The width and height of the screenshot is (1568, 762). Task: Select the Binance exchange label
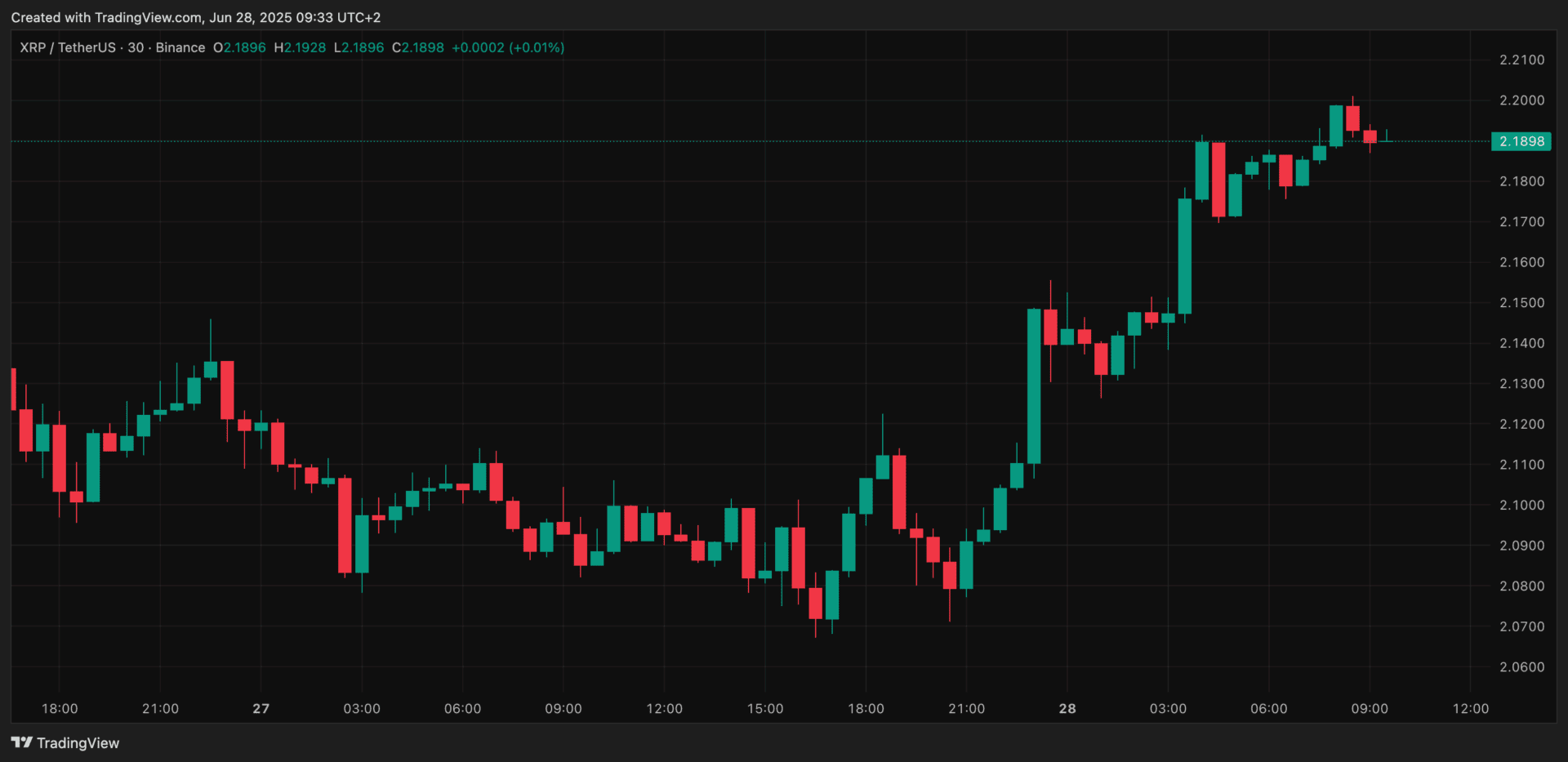click(x=180, y=47)
